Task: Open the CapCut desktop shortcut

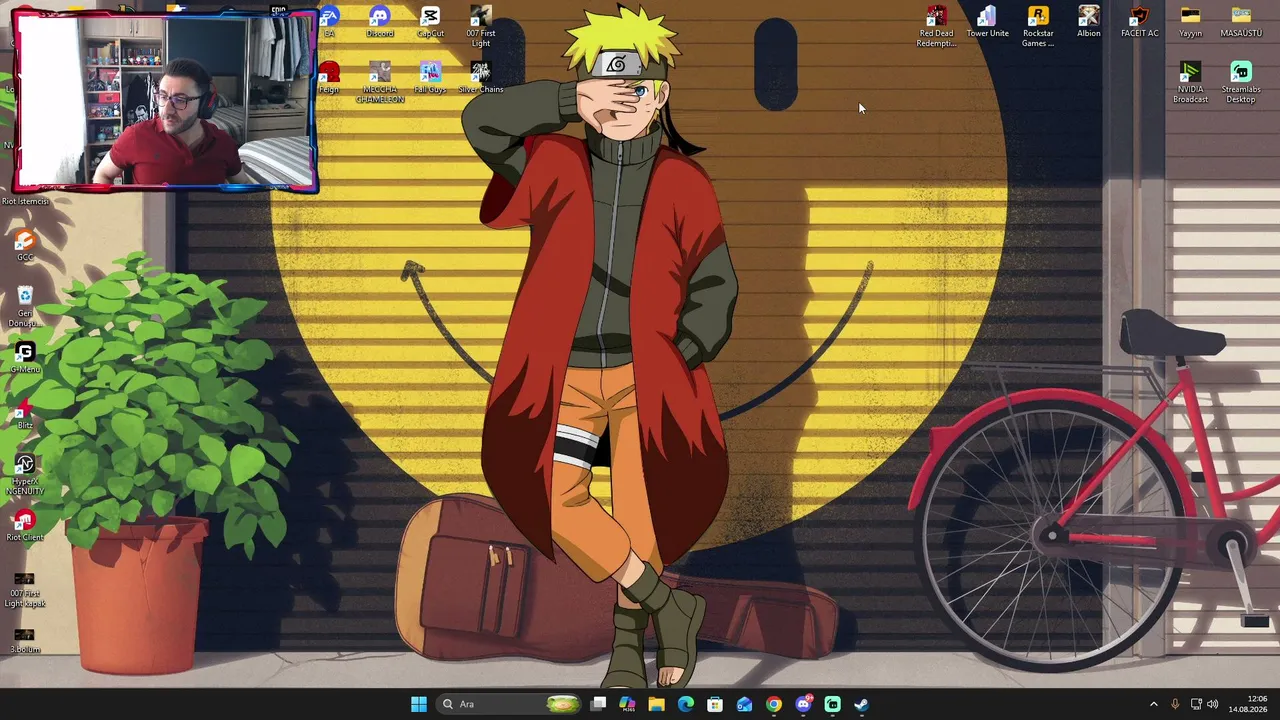Action: pyautogui.click(x=430, y=22)
